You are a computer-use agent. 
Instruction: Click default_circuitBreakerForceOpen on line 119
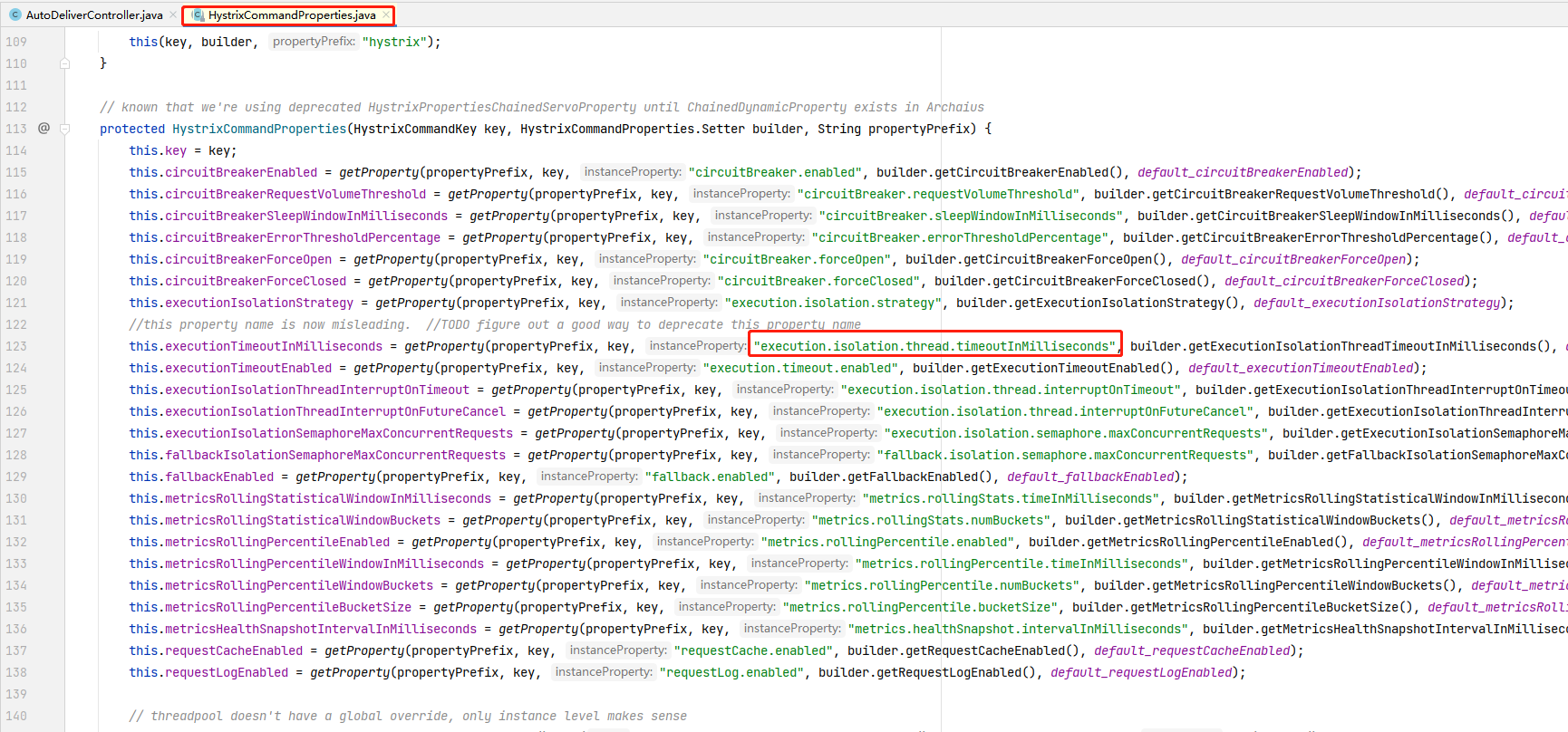coord(1293,259)
